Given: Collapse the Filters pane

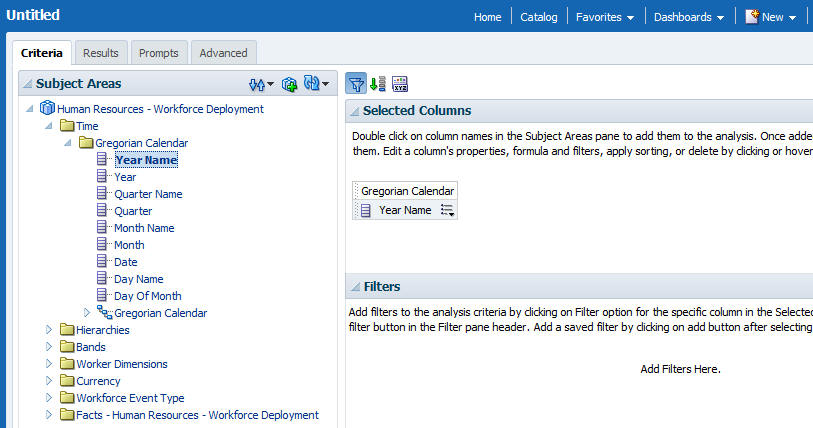Looking at the screenshot, I should point(355,286).
